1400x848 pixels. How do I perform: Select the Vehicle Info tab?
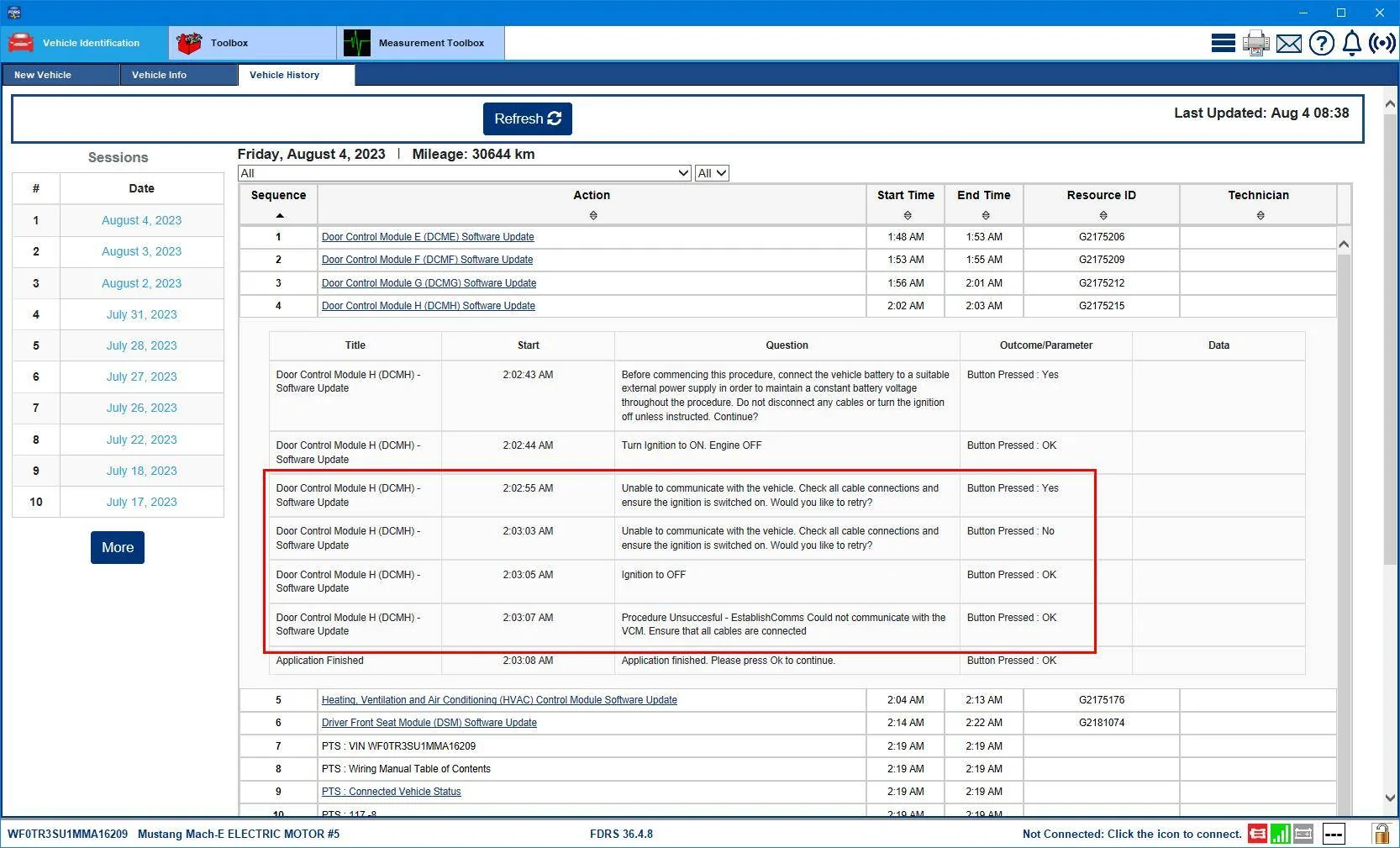click(178, 75)
